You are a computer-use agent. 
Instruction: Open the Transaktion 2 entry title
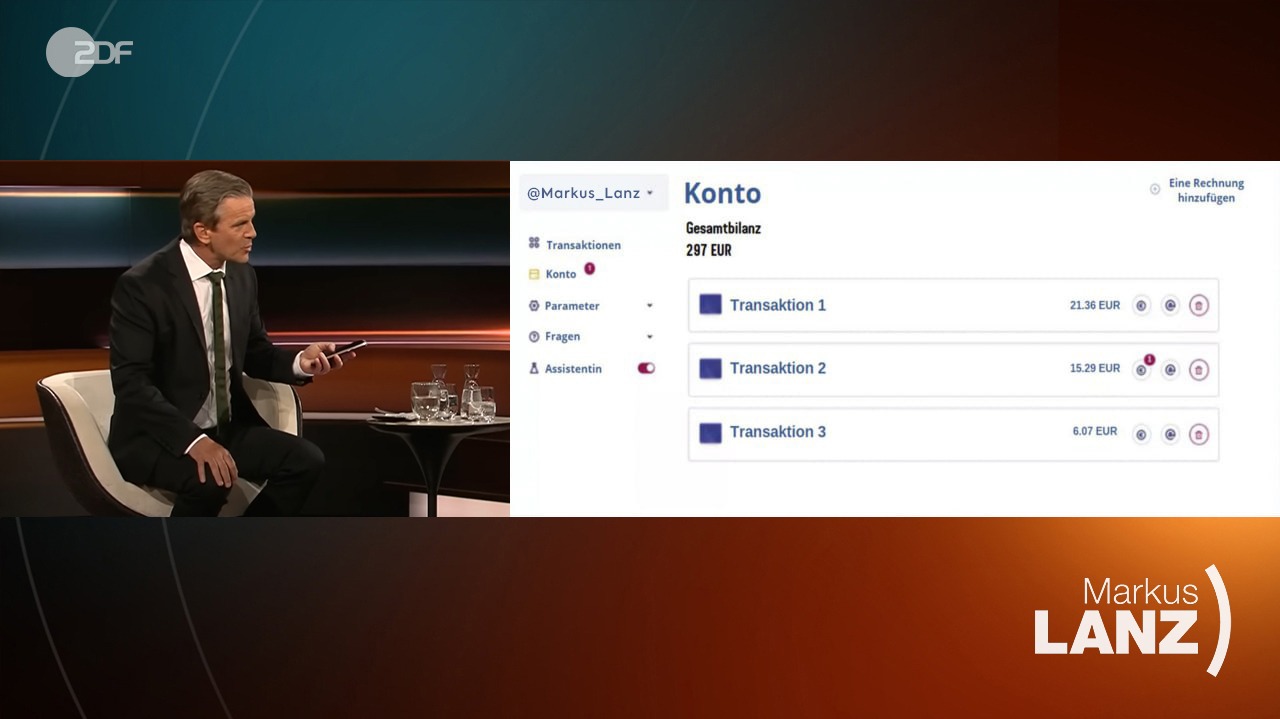click(777, 368)
